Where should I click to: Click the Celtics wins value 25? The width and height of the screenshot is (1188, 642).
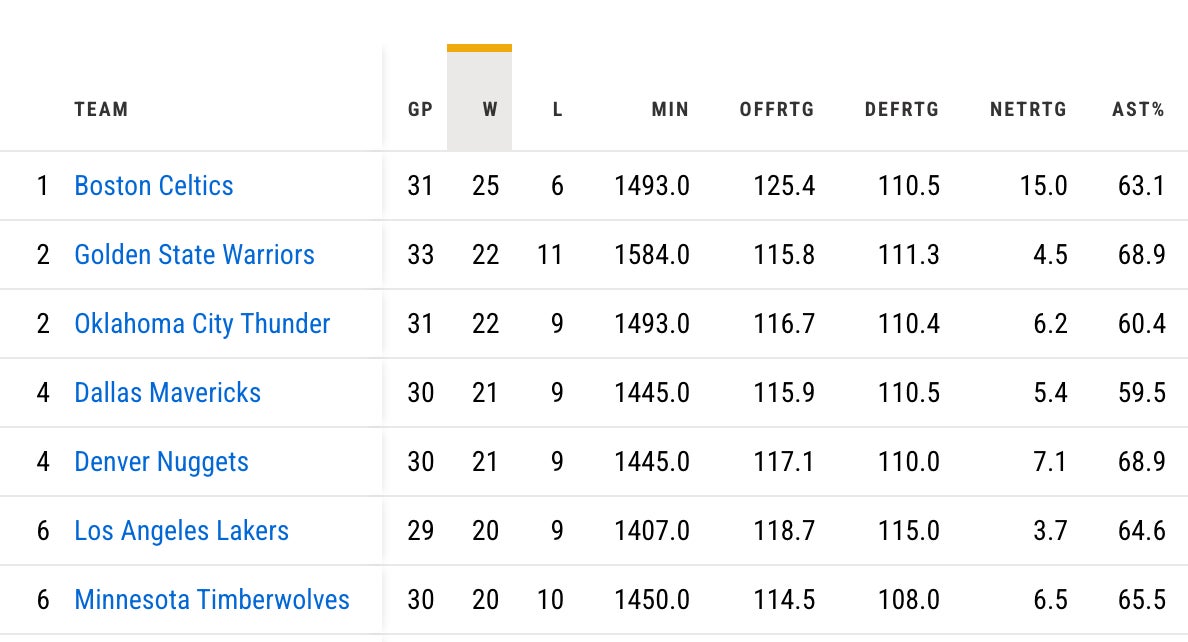tap(486, 186)
